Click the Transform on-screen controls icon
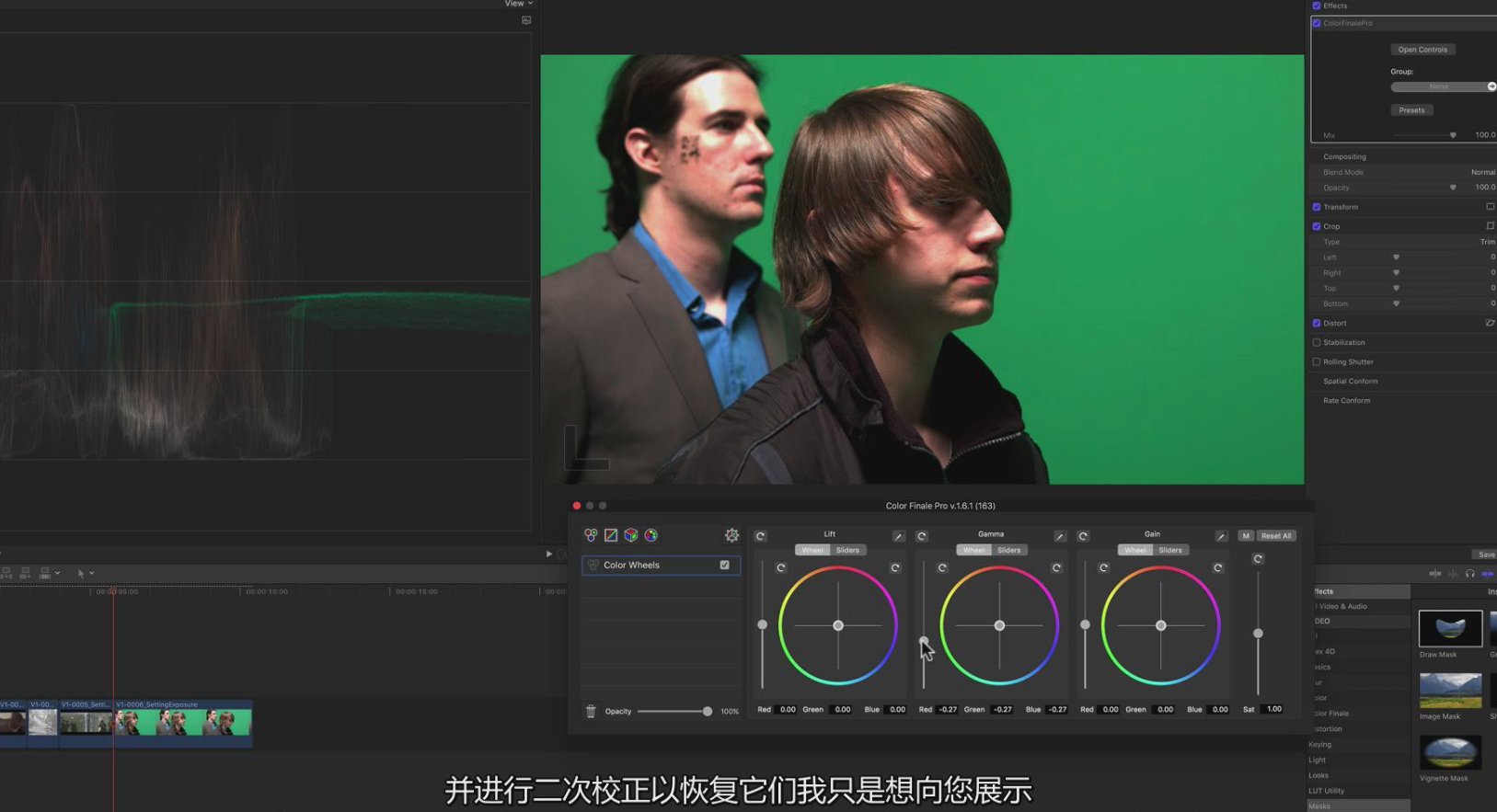This screenshot has width=1497, height=812. 1490,207
